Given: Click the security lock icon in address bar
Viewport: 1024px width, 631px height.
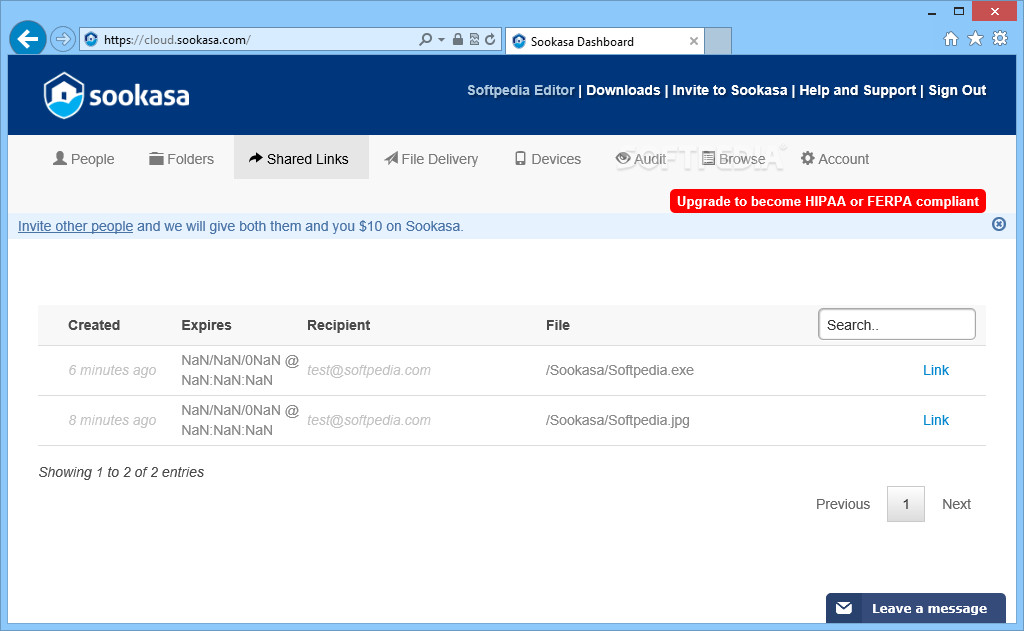Looking at the screenshot, I should point(458,39).
